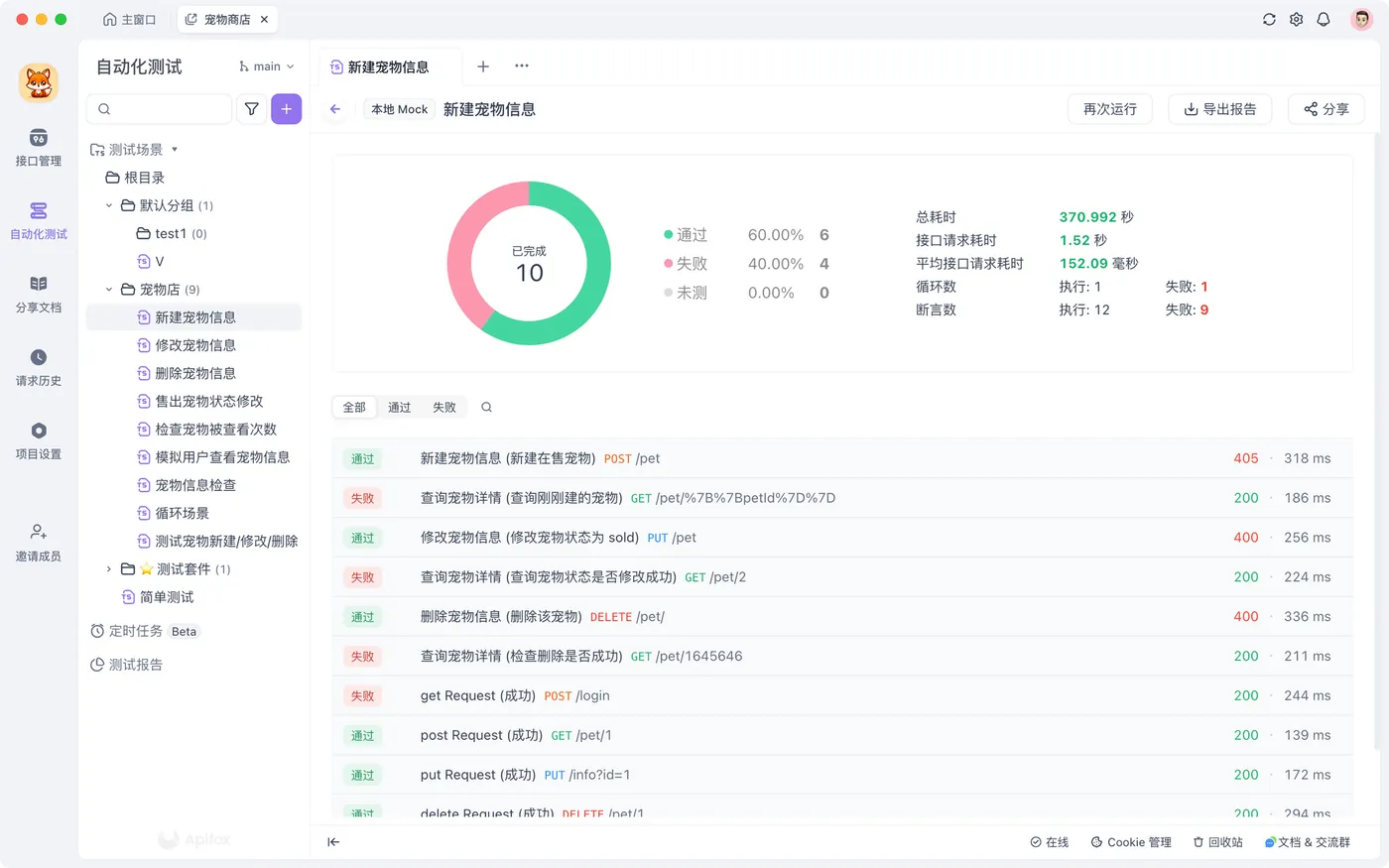Click the Apifox fox logo
This screenshot has height=868, width=1389.
pyautogui.click(x=39, y=82)
